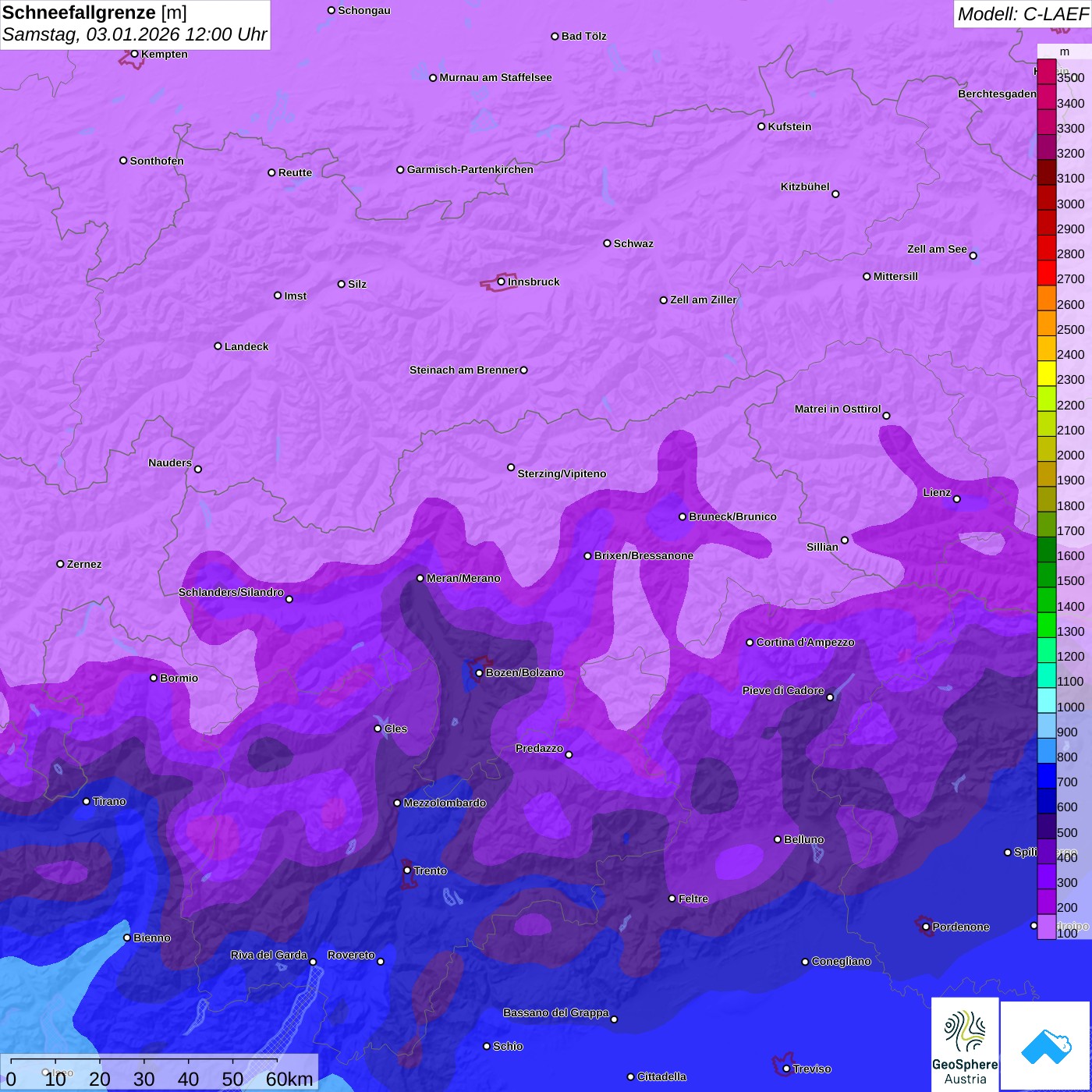Screen dimensions: 1092x1092
Task: Click the Belluno city marker dot
Action: point(778,839)
